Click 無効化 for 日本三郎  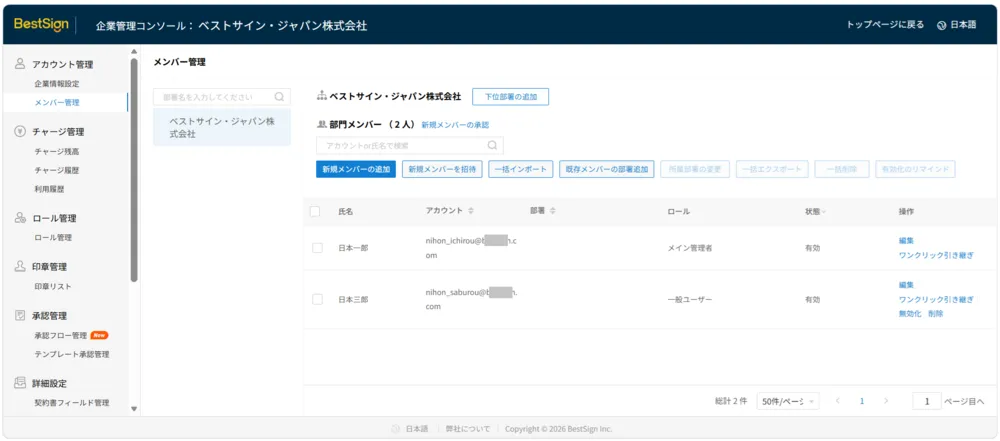(910, 314)
